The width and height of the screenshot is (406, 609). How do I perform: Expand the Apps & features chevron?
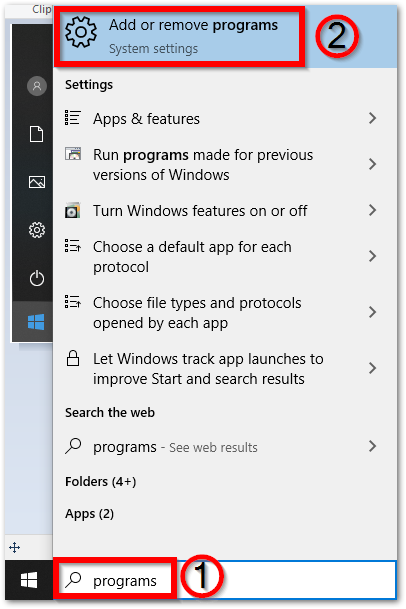pyautogui.click(x=372, y=118)
